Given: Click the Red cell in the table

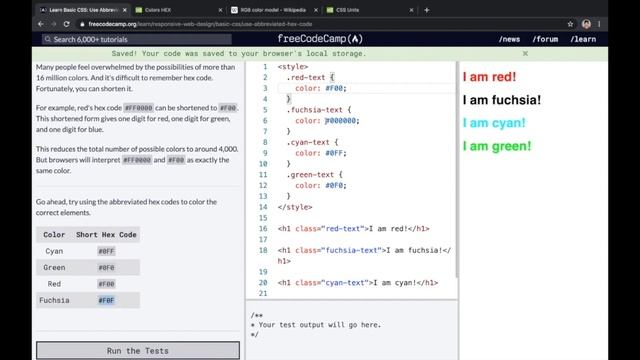Looking at the screenshot, I should pyautogui.click(x=54, y=284).
